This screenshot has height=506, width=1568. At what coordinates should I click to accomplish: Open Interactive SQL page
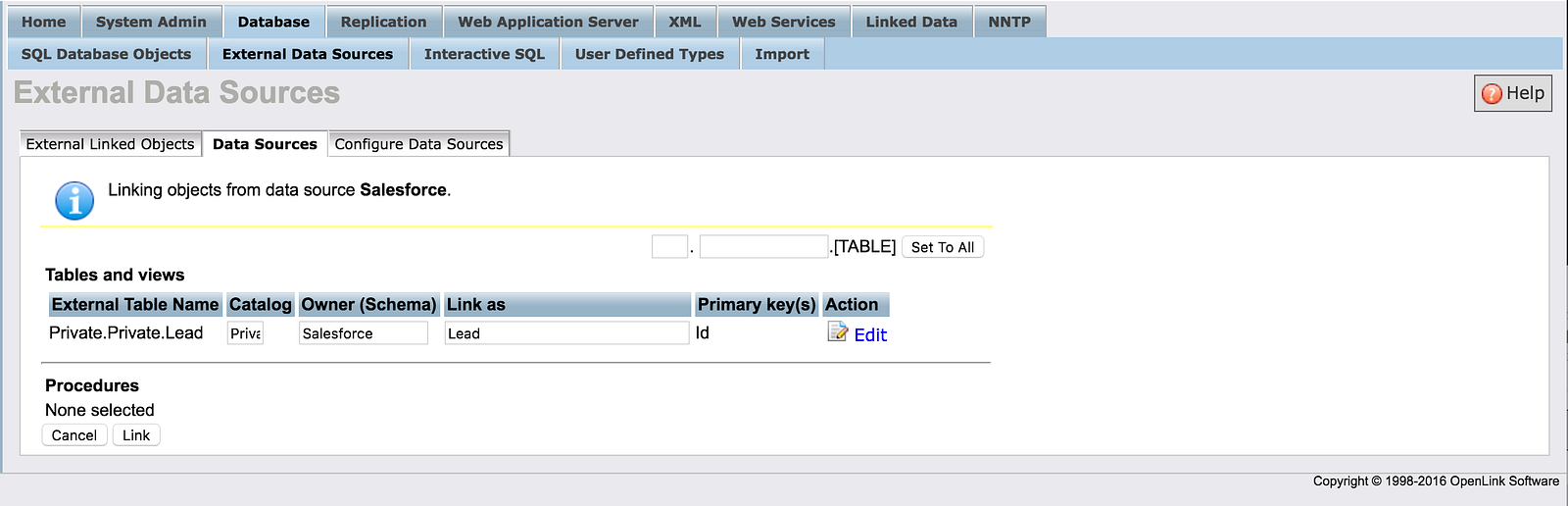tap(484, 54)
